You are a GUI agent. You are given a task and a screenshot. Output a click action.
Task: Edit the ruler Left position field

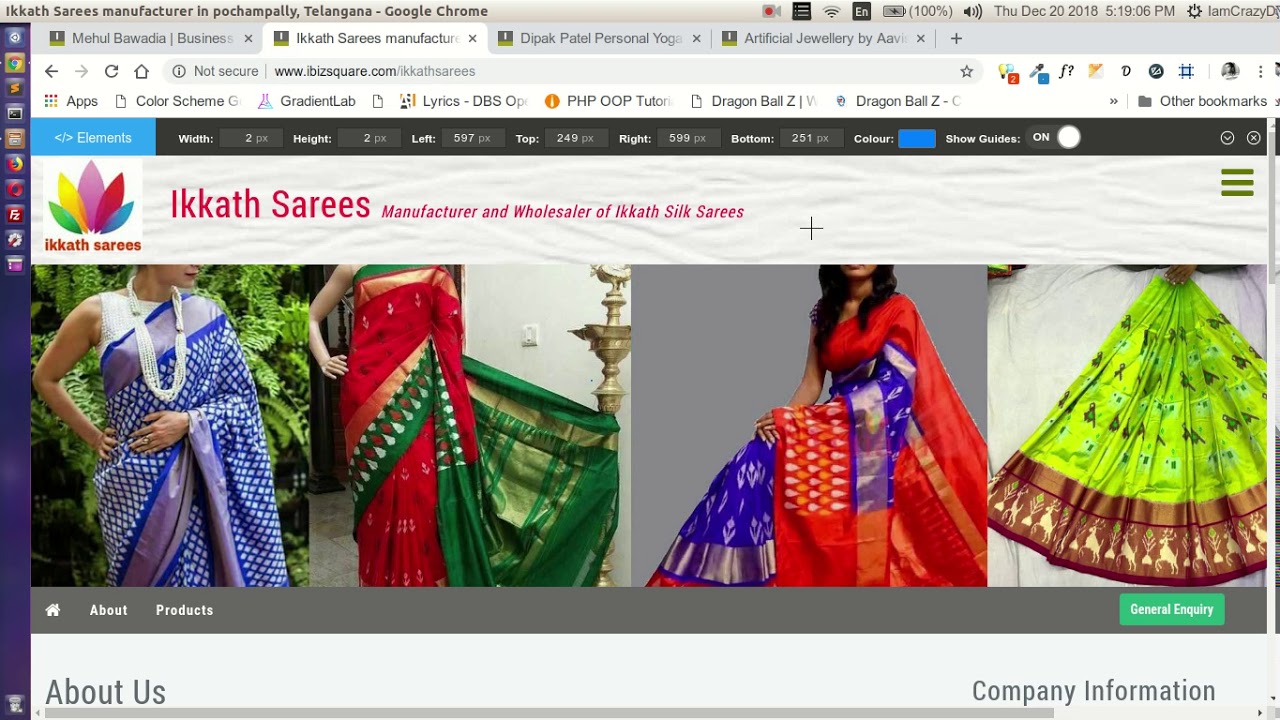(471, 138)
